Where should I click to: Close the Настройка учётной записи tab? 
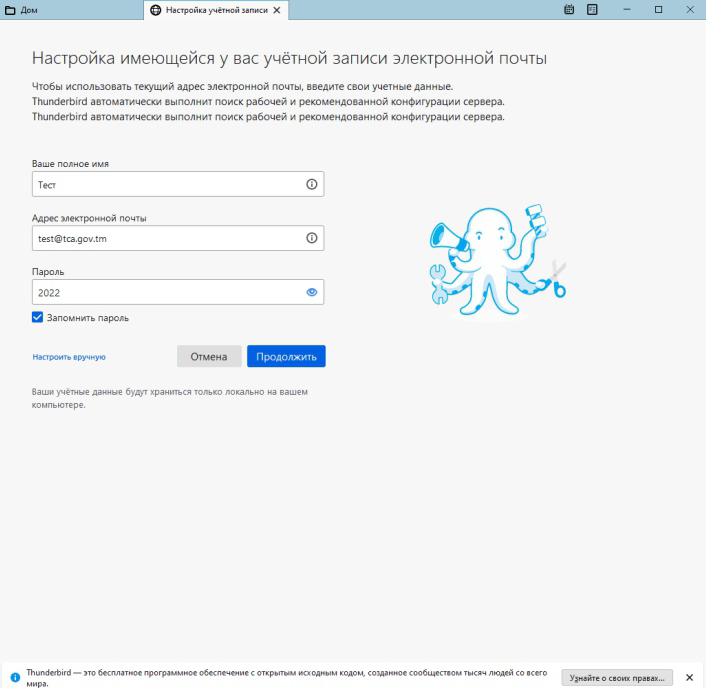pyautogui.click(x=277, y=10)
